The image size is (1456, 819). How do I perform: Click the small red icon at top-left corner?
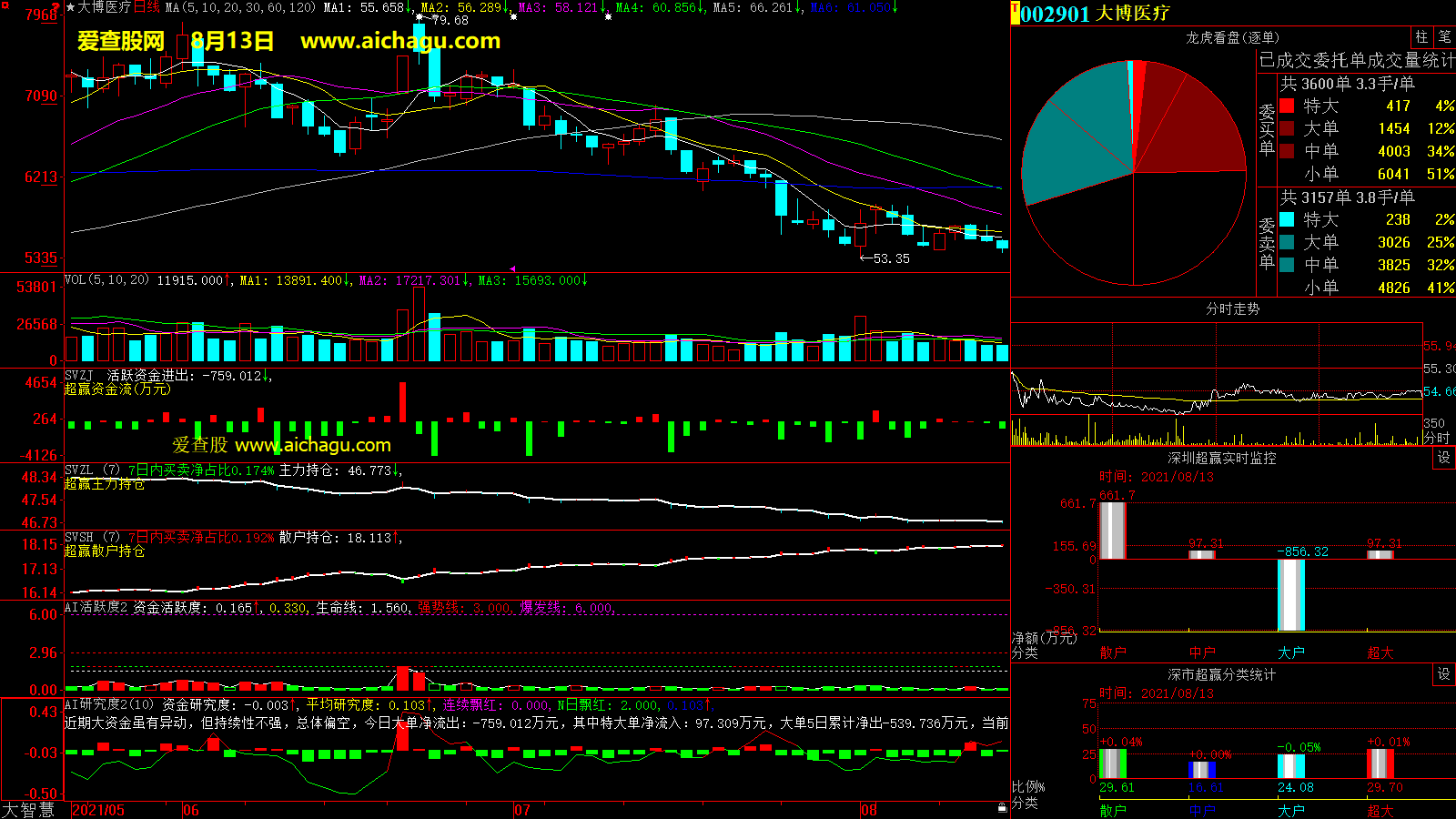(x=5, y=5)
